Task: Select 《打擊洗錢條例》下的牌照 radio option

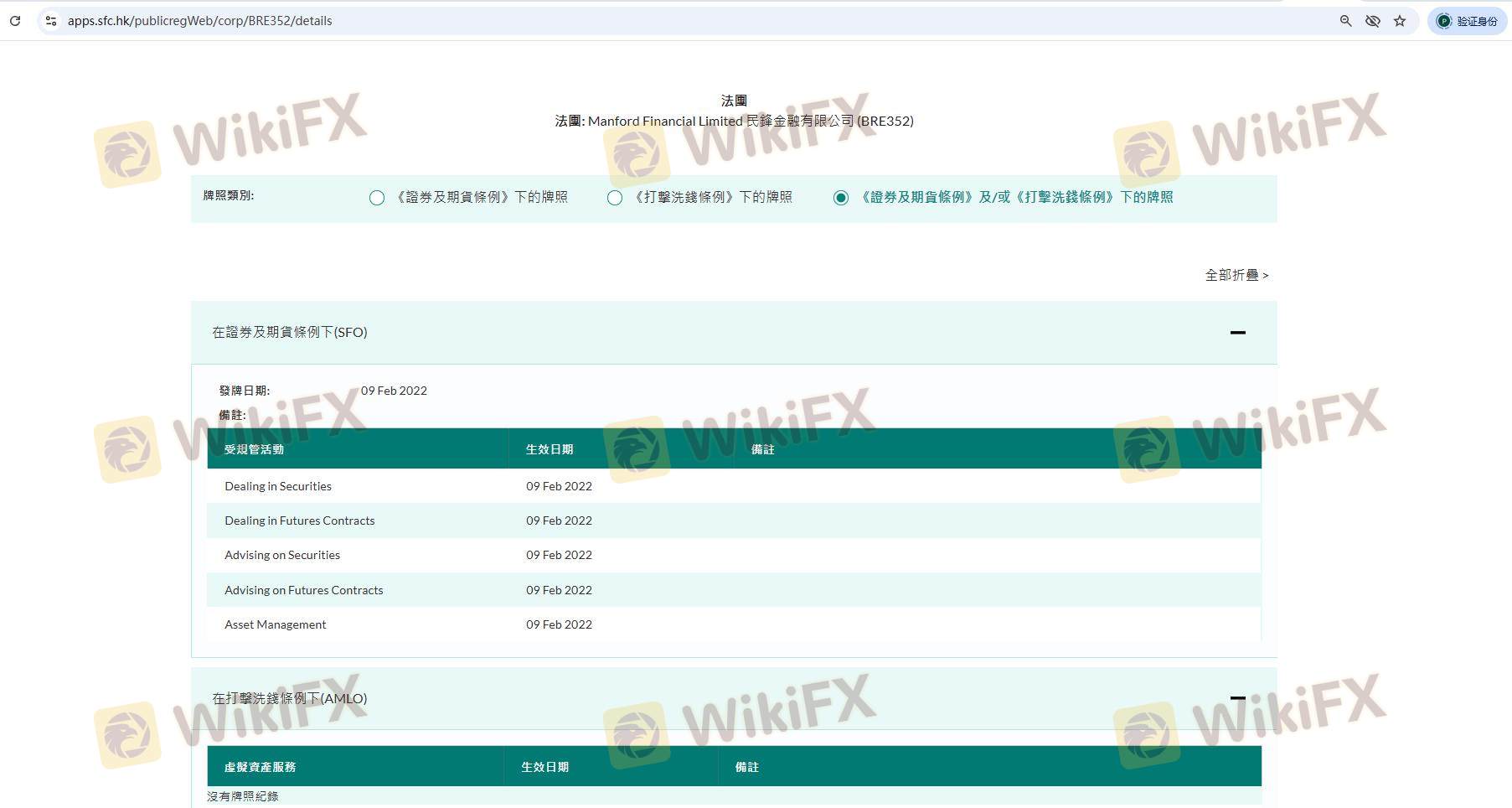Action: pos(615,198)
